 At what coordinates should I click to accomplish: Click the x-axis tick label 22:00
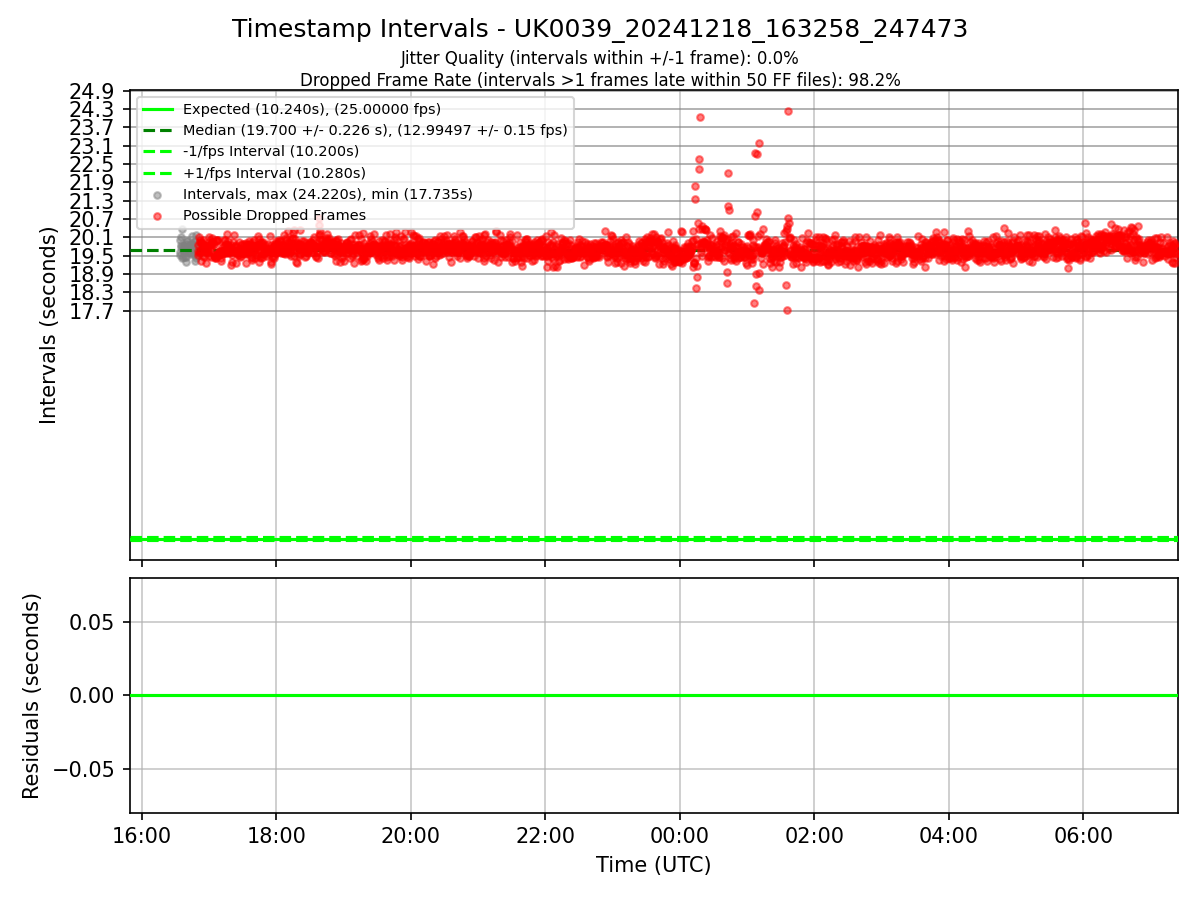click(x=545, y=834)
